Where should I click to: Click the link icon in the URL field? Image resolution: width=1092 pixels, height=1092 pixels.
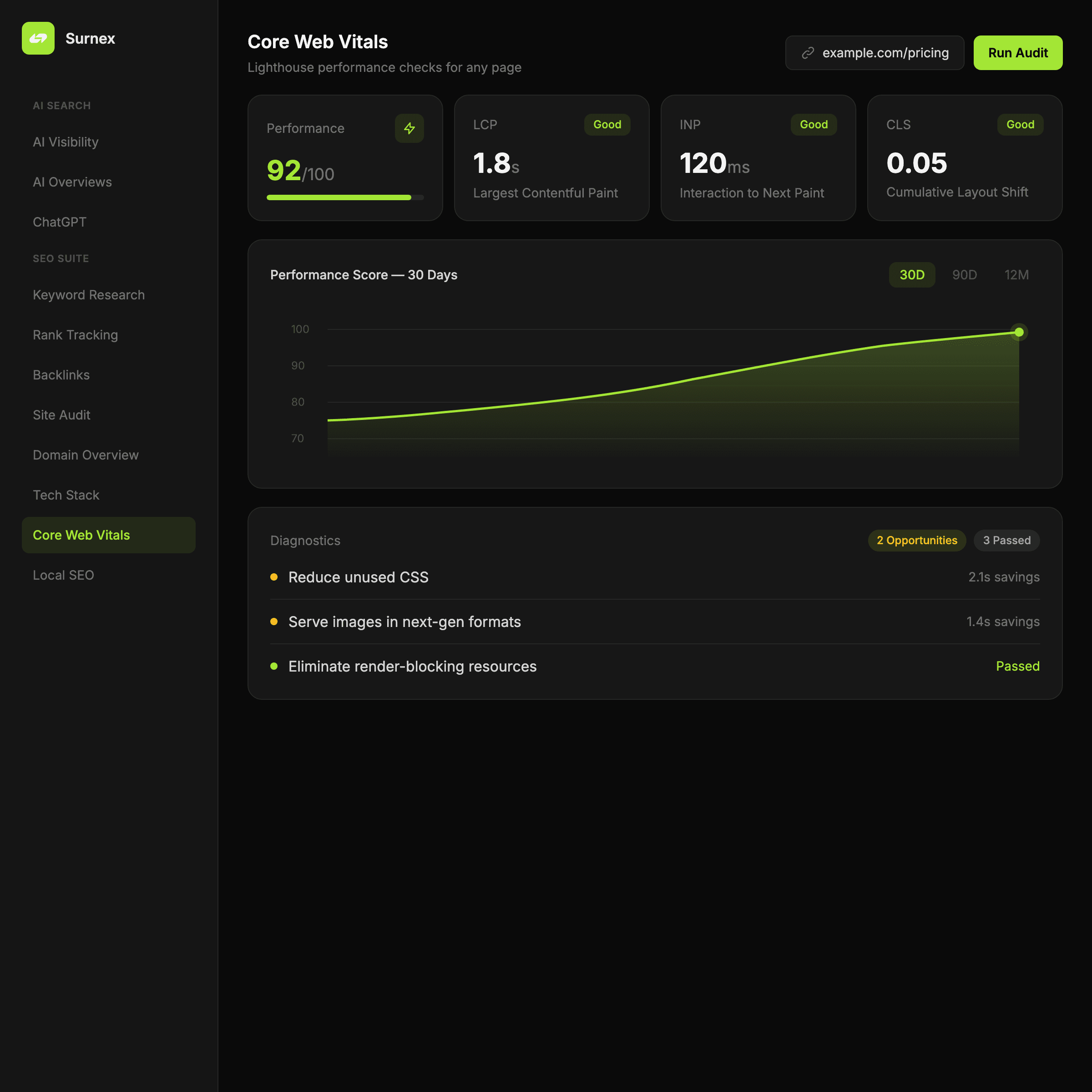[x=808, y=53]
